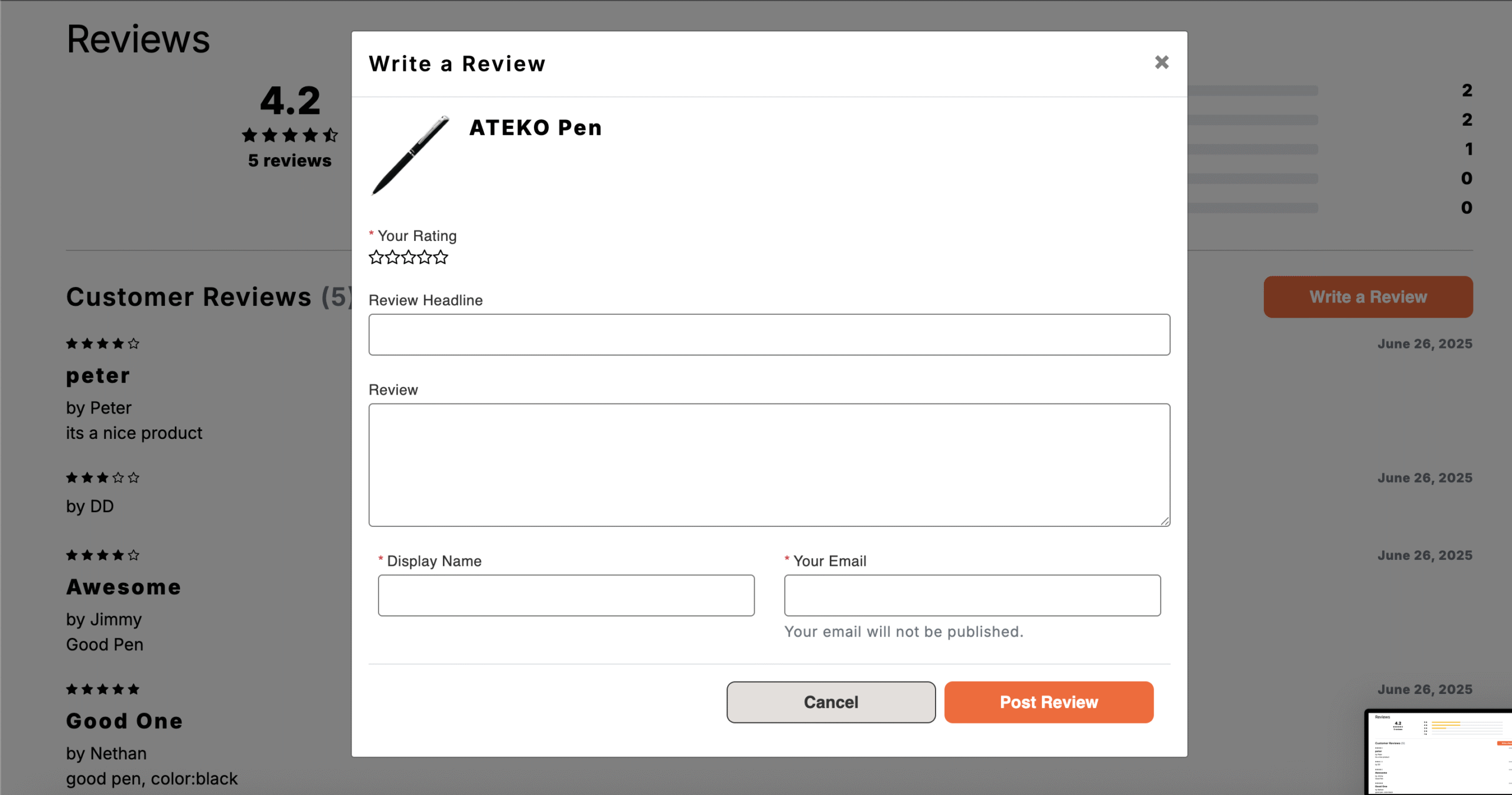The height and width of the screenshot is (795, 1512).
Task: Focus the Display Name field
Action: (566, 595)
